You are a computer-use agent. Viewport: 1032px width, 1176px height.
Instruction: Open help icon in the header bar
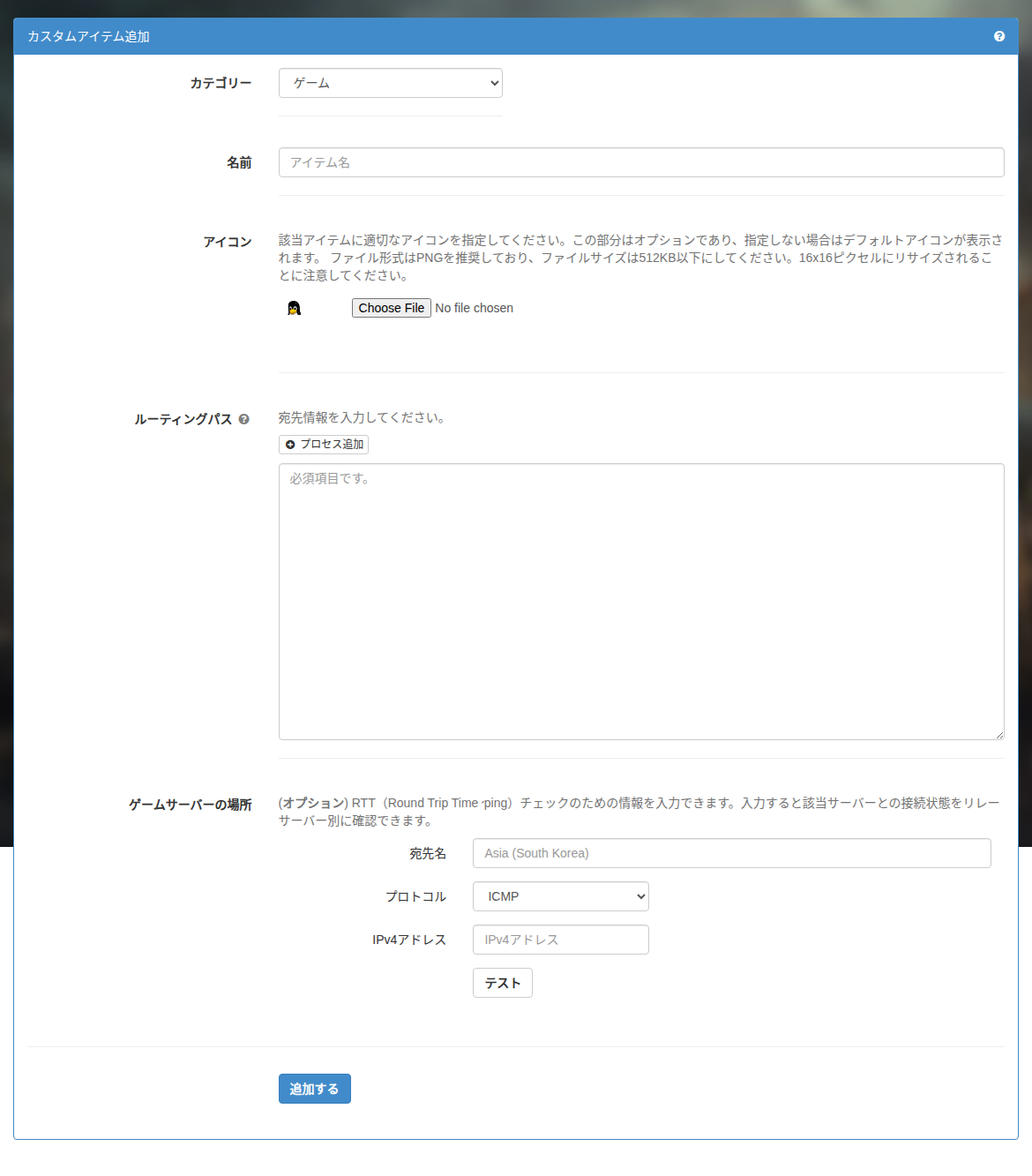[999, 36]
